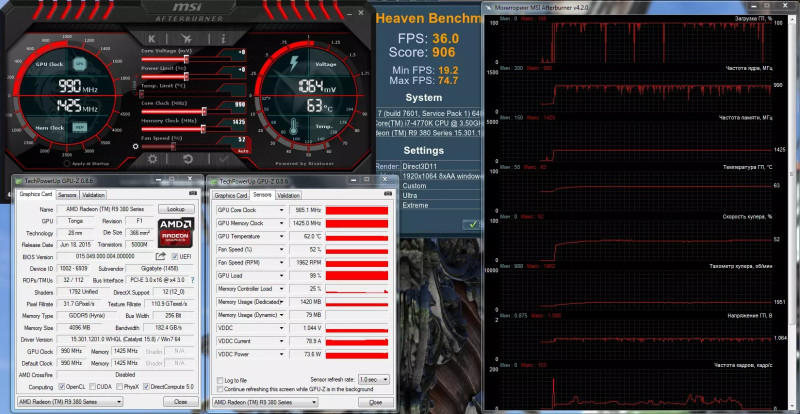
Task: Open the GPU Core Clock sensor dropdown
Action: (x=281, y=210)
